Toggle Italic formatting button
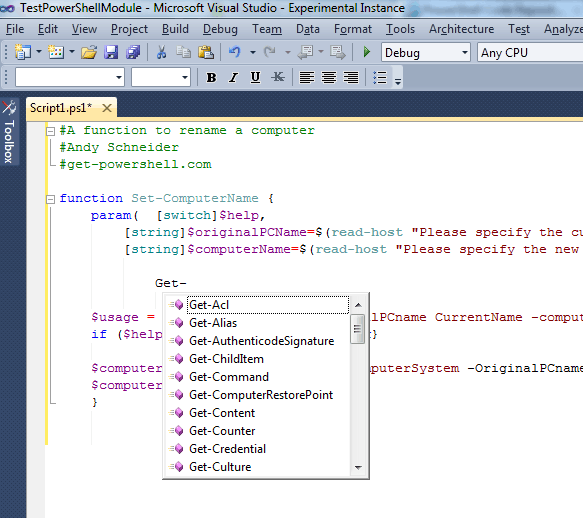The width and height of the screenshot is (583, 518). click(x=233, y=77)
